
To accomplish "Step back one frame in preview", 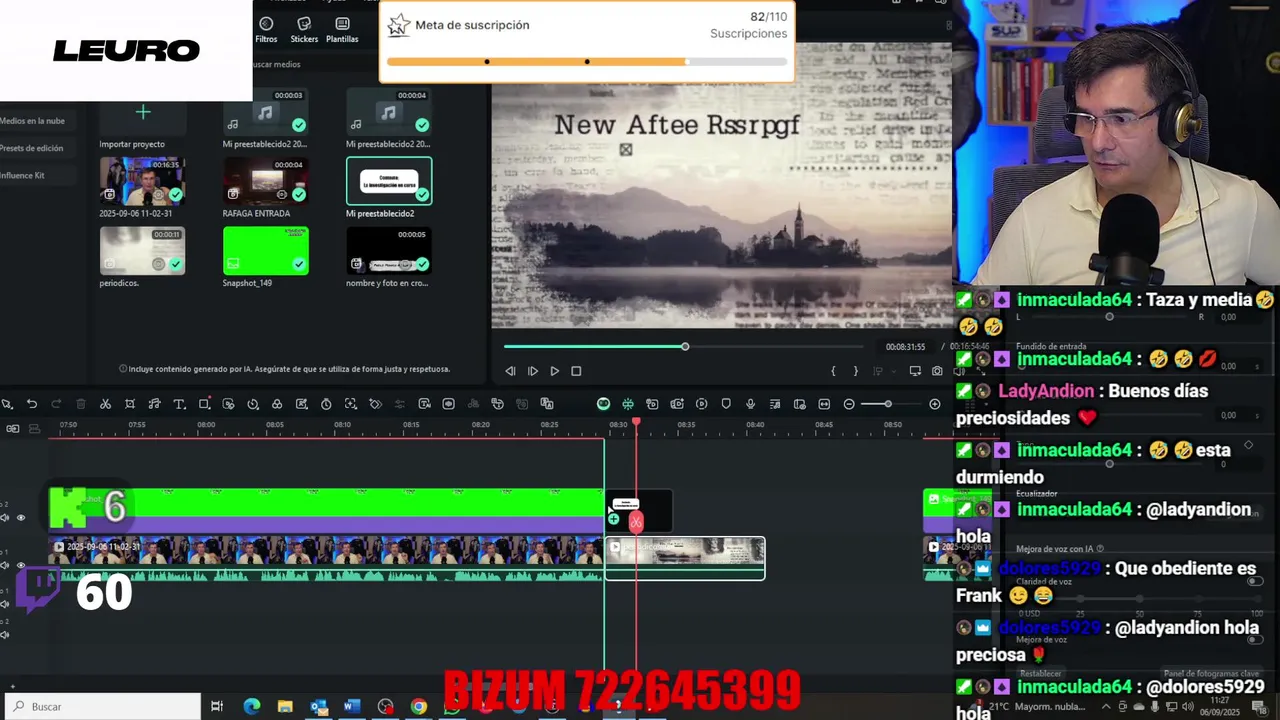I will pyautogui.click(x=510, y=371).
